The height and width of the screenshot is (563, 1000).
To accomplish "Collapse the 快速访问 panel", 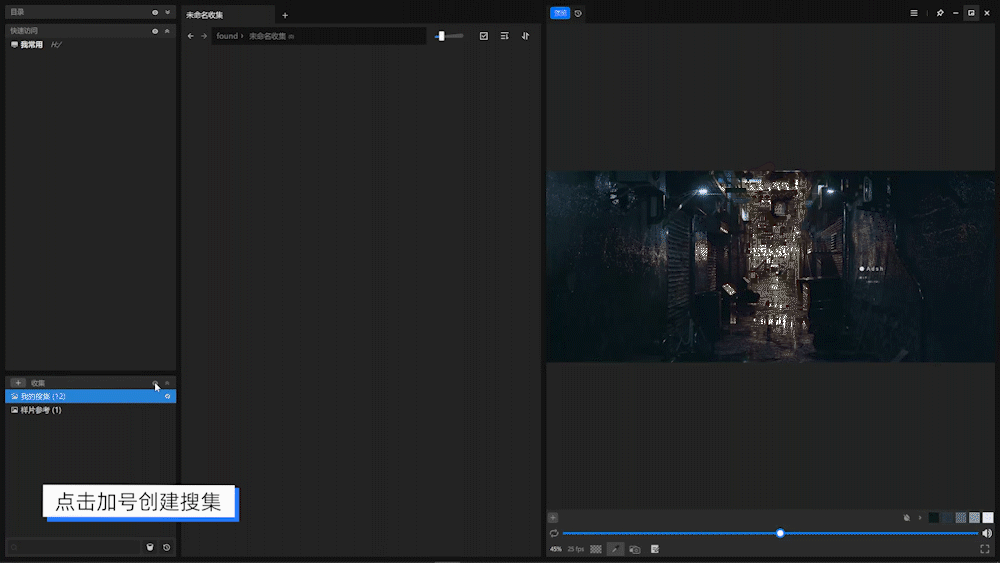I will click(x=167, y=31).
